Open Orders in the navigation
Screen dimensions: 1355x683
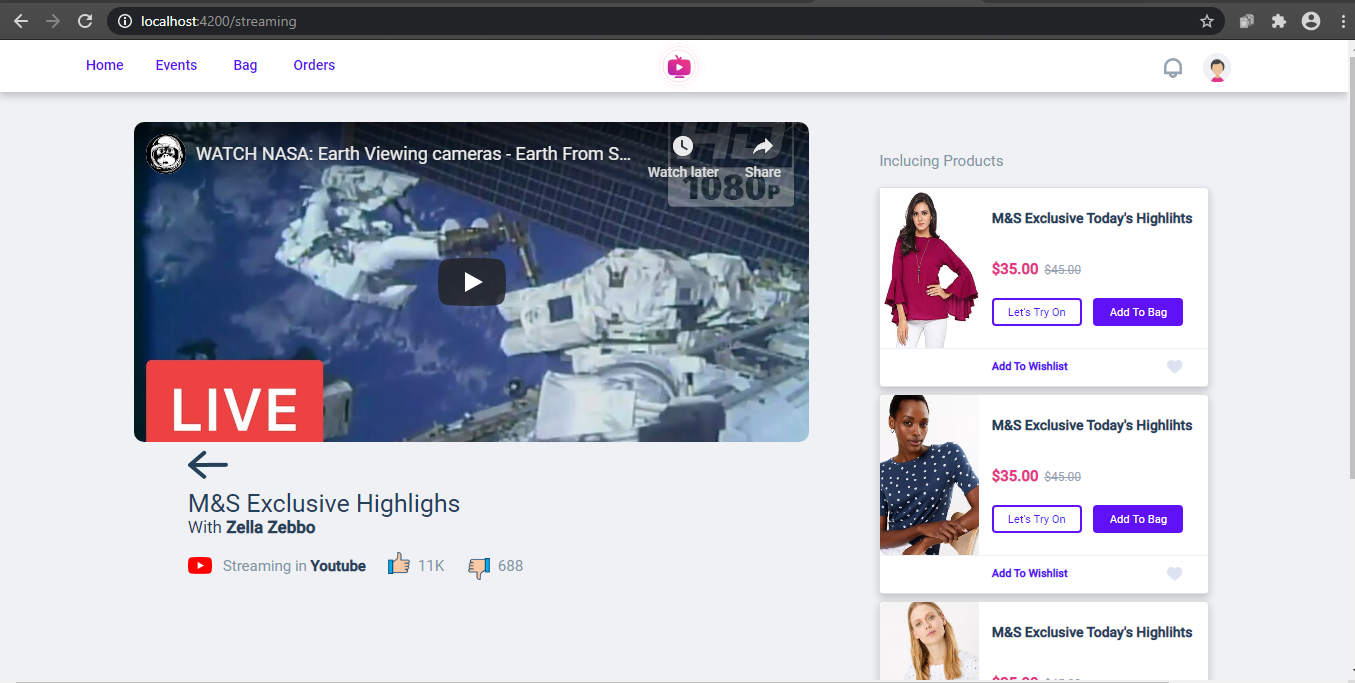click(x=314, y=65)
